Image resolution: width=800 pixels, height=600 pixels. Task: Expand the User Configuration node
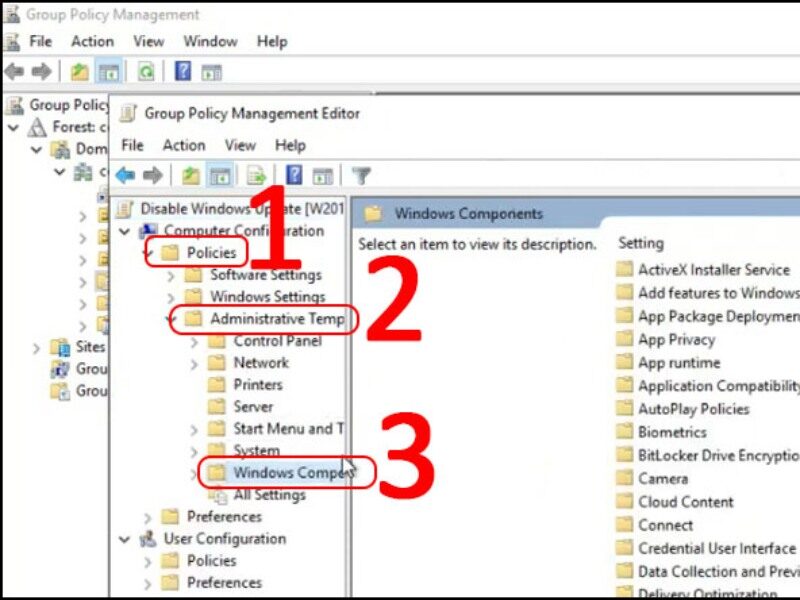[x=124, y=538]
